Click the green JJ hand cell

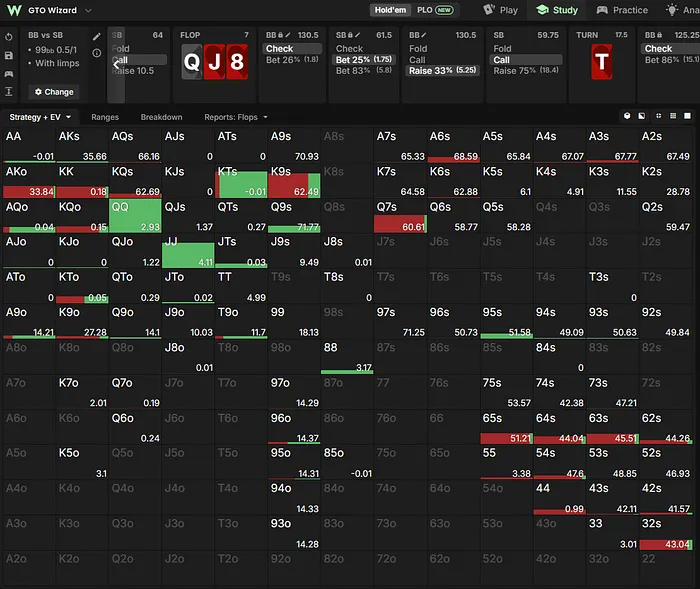(x=188, y=251)
